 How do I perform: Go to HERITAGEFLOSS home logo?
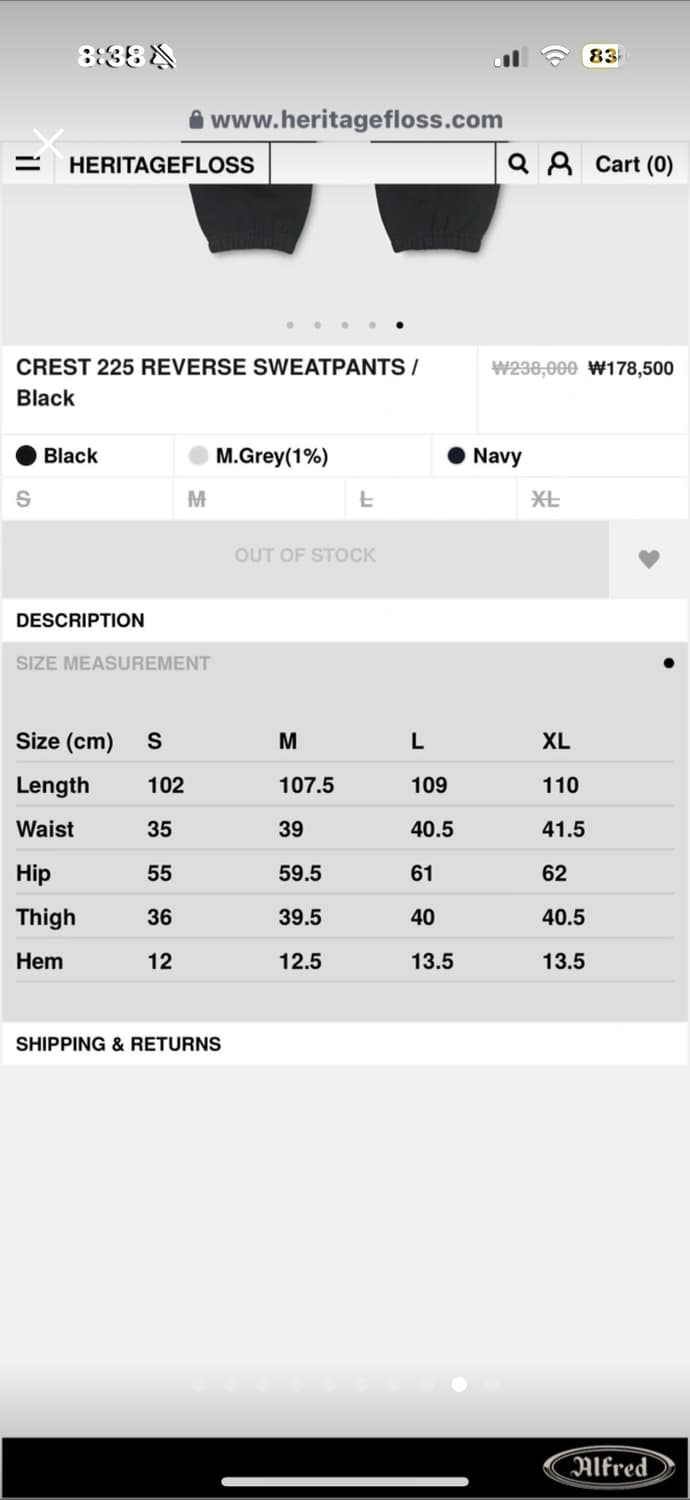pos(161,165)
